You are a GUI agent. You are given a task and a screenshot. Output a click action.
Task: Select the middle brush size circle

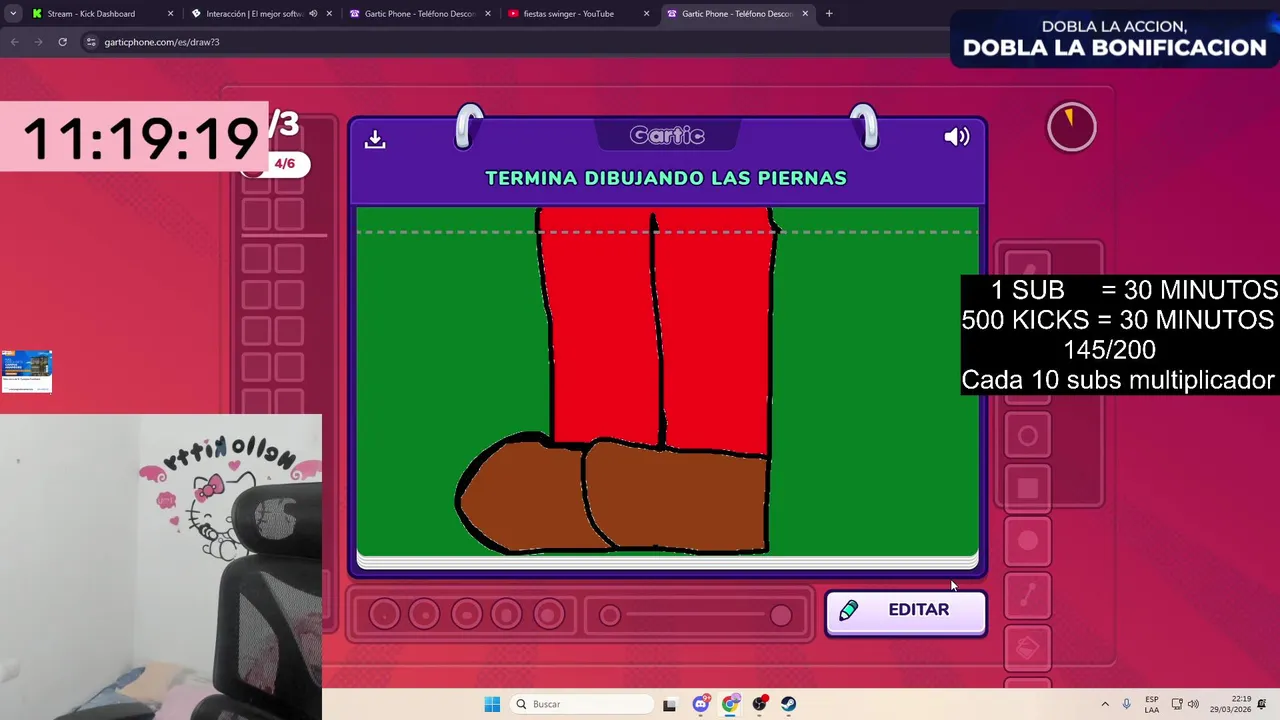tap(466, 614)
